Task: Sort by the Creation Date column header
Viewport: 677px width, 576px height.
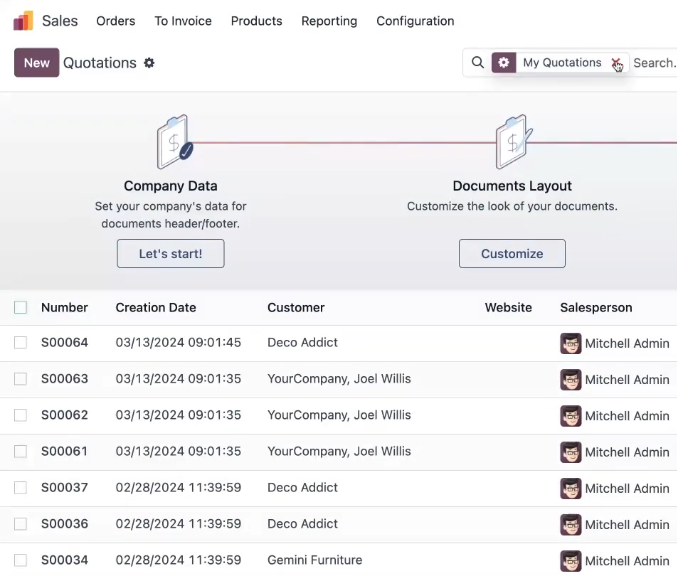Action: (156, 307)
